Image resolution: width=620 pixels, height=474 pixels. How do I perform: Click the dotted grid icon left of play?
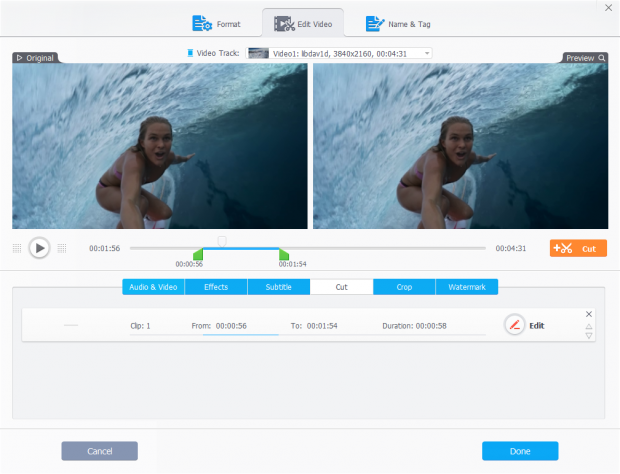17,248
